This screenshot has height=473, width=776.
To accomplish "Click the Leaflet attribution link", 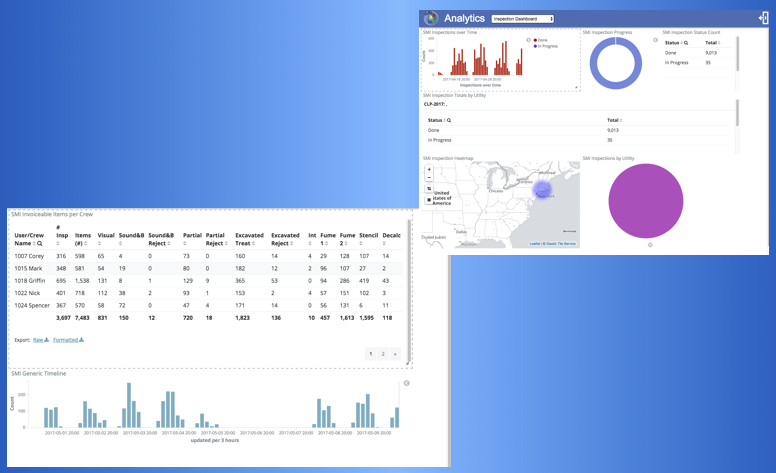I will [534, 244].
